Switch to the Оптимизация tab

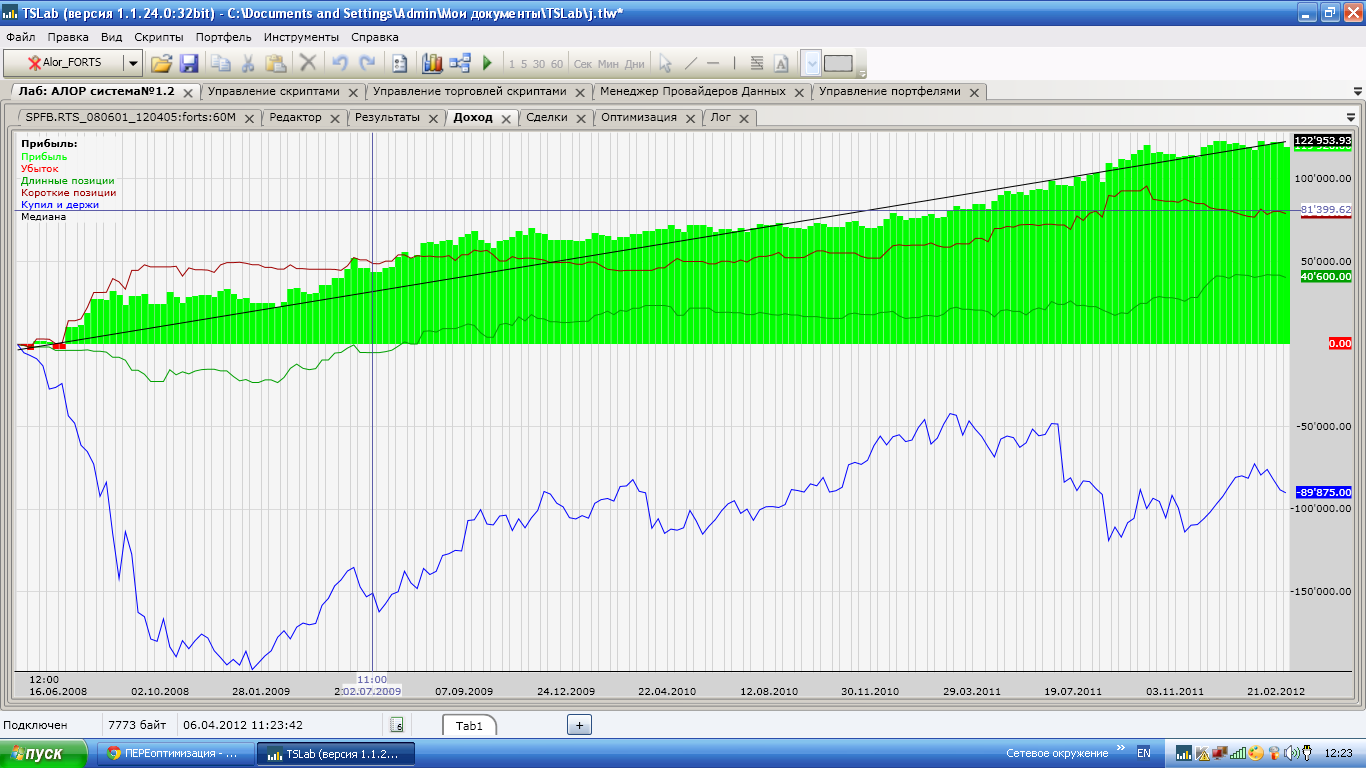(x=639, y=117)
